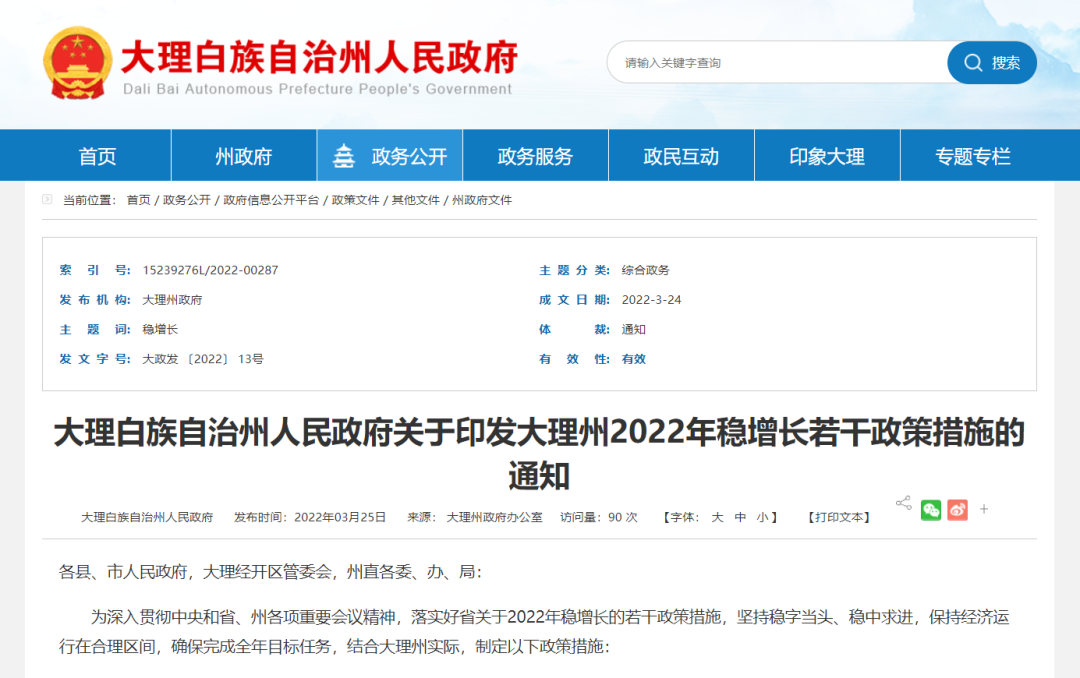1080x678 pixels.
Task: Go to 政务公开 in the breadcrumb
Action: click(x=187, y=200)
